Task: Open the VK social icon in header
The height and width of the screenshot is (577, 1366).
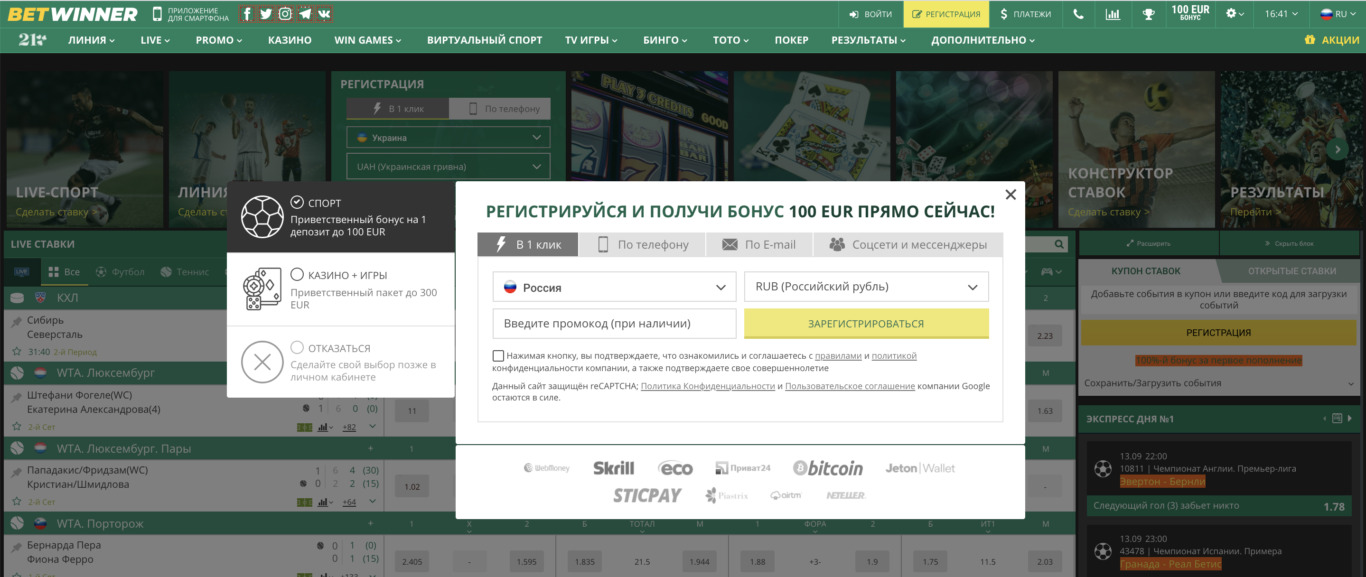Action: 324,14
